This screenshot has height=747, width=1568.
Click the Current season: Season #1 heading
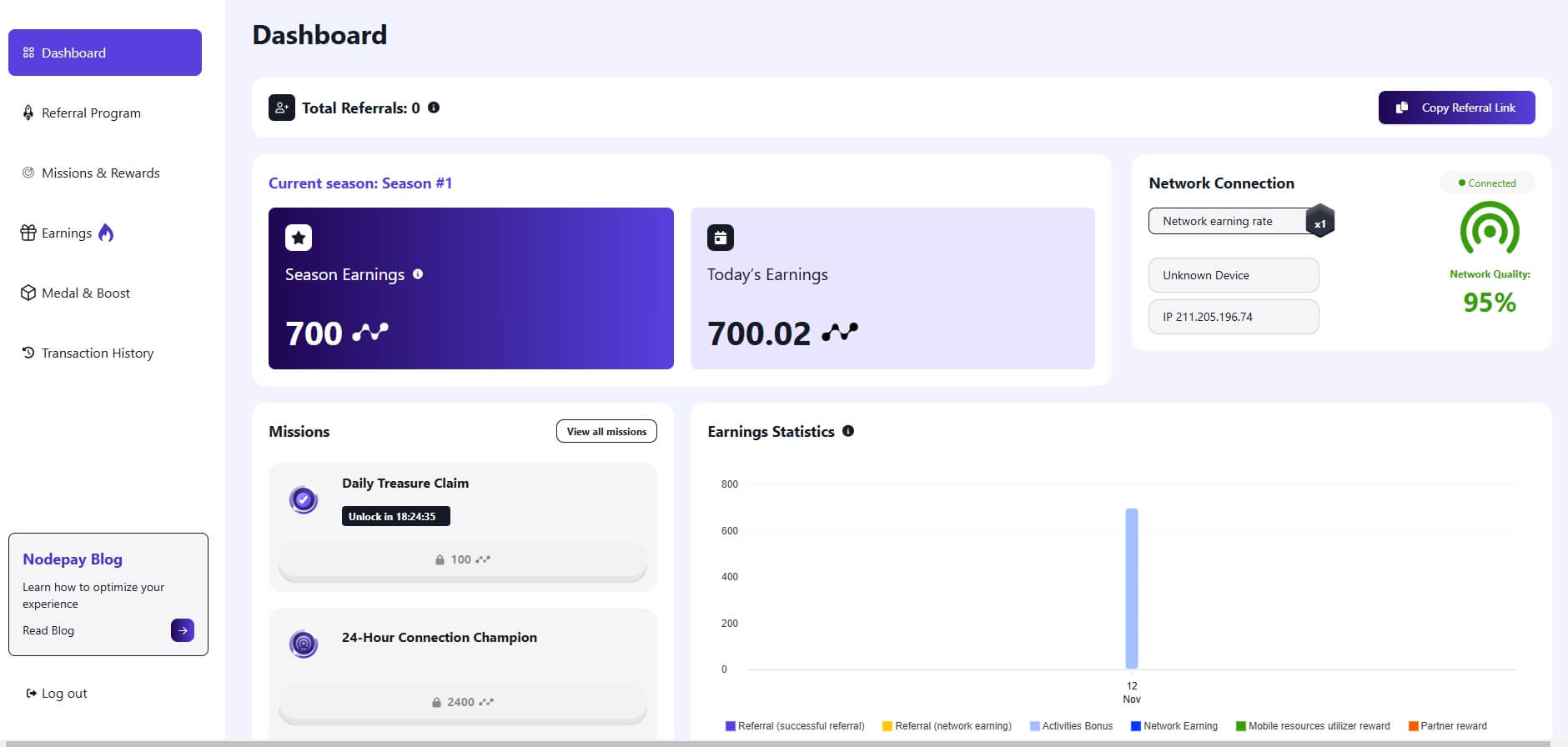coord(360,183)
